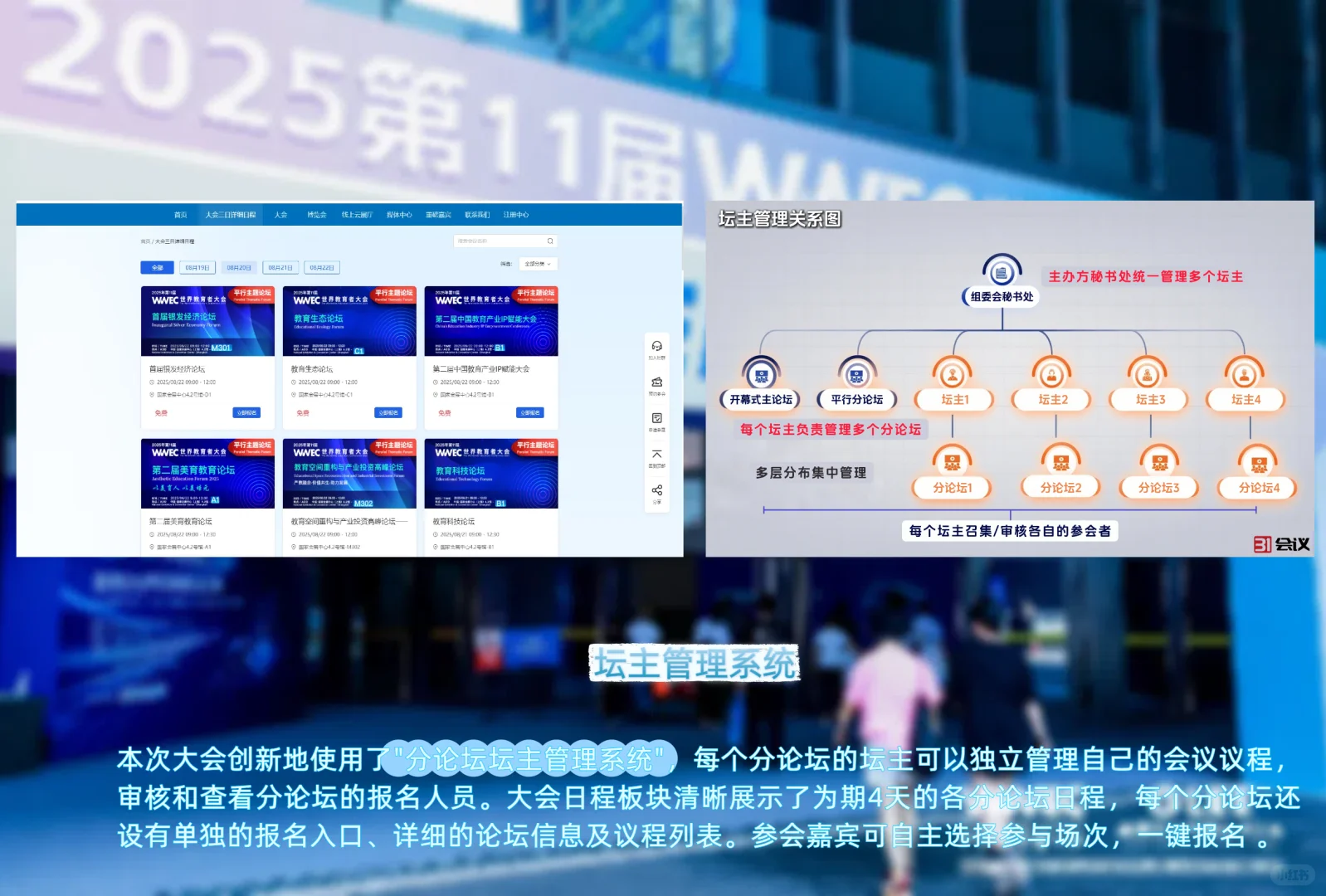This screenshot has height=896, width=1326.
Task: Open the 第二届中国教育产业IP赋能大会 banner thumbnail
Action: point(491,321)
